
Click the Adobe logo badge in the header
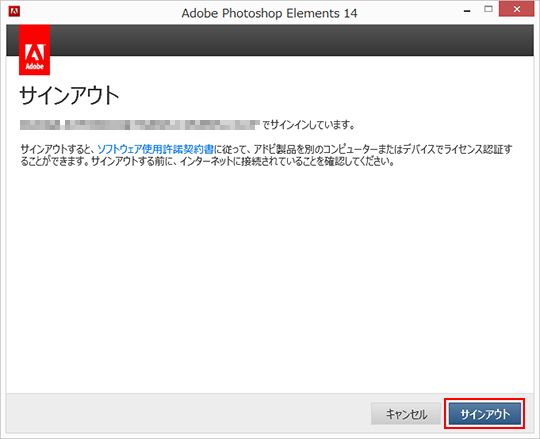(34, 50)
